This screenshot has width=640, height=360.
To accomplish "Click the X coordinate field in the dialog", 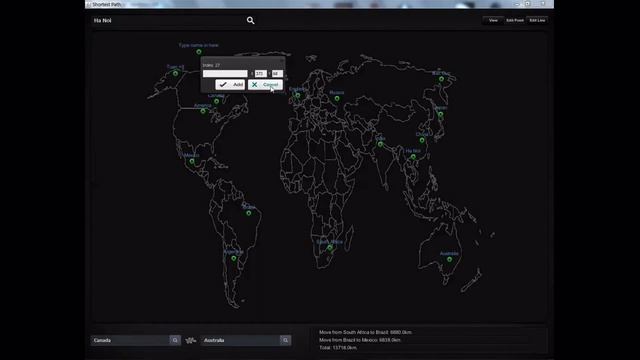I will (x=260, y=73).
